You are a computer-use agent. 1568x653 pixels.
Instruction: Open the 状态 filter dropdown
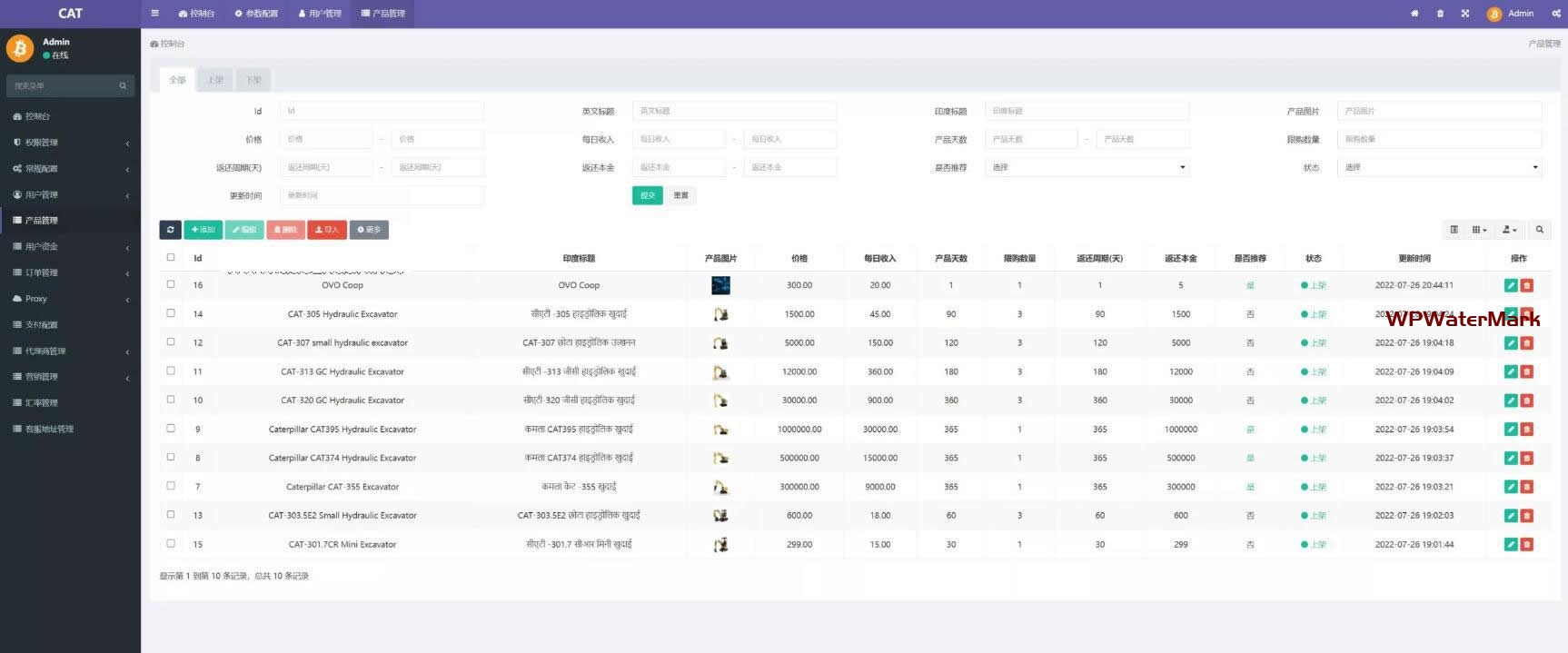(x=1439, y=167)
